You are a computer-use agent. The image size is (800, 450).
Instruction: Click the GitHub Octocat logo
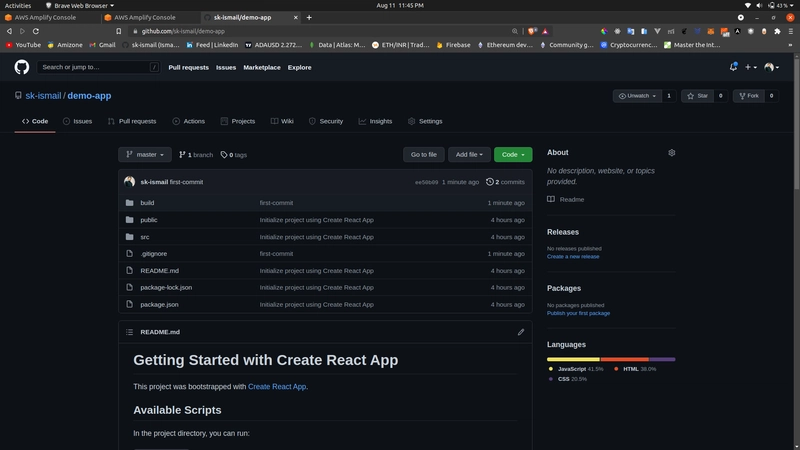(x=22, y=67)
